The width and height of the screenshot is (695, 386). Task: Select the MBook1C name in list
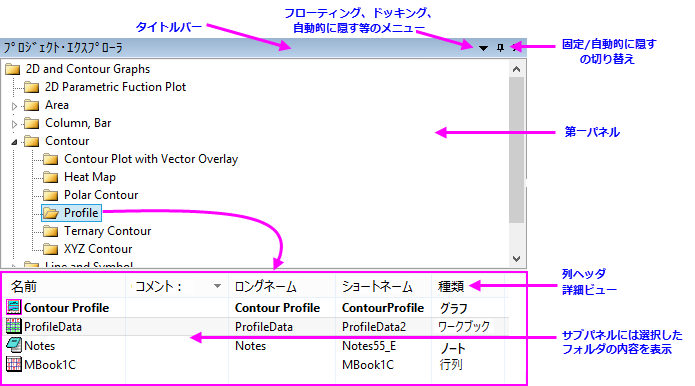(50, 365)
